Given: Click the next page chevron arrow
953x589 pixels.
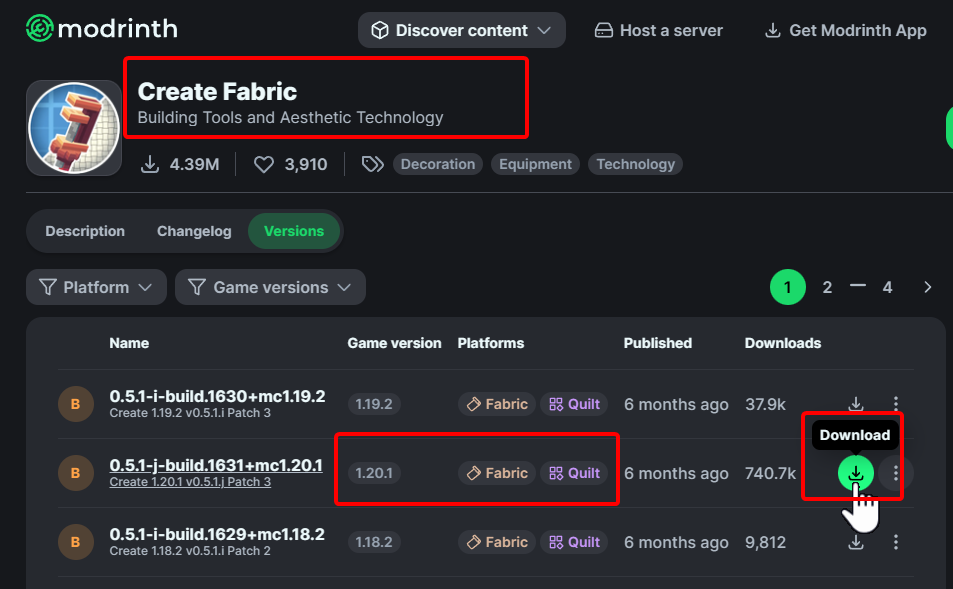Looking at the screenshot, I should tap(927, 287).
